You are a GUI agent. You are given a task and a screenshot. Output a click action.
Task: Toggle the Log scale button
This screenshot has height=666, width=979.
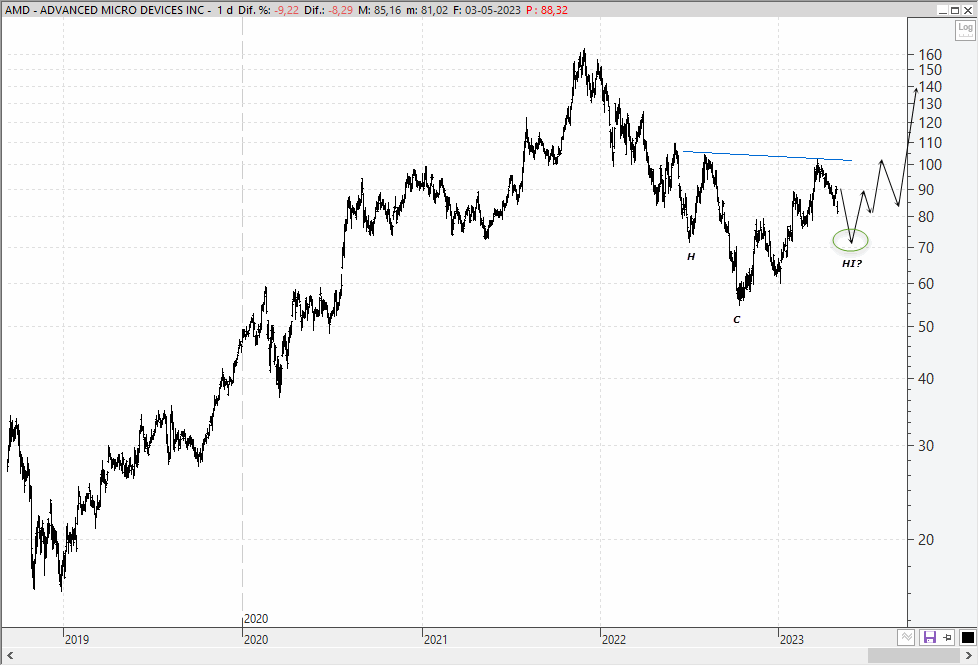pos(965,29)
